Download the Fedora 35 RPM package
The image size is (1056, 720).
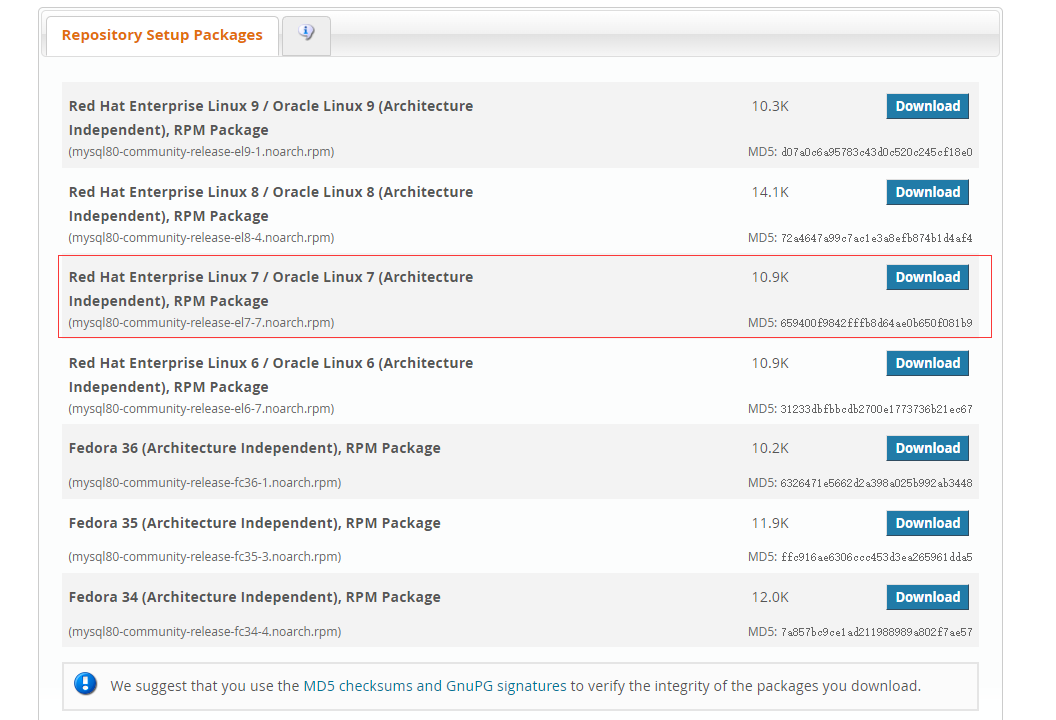pos(927,523)
